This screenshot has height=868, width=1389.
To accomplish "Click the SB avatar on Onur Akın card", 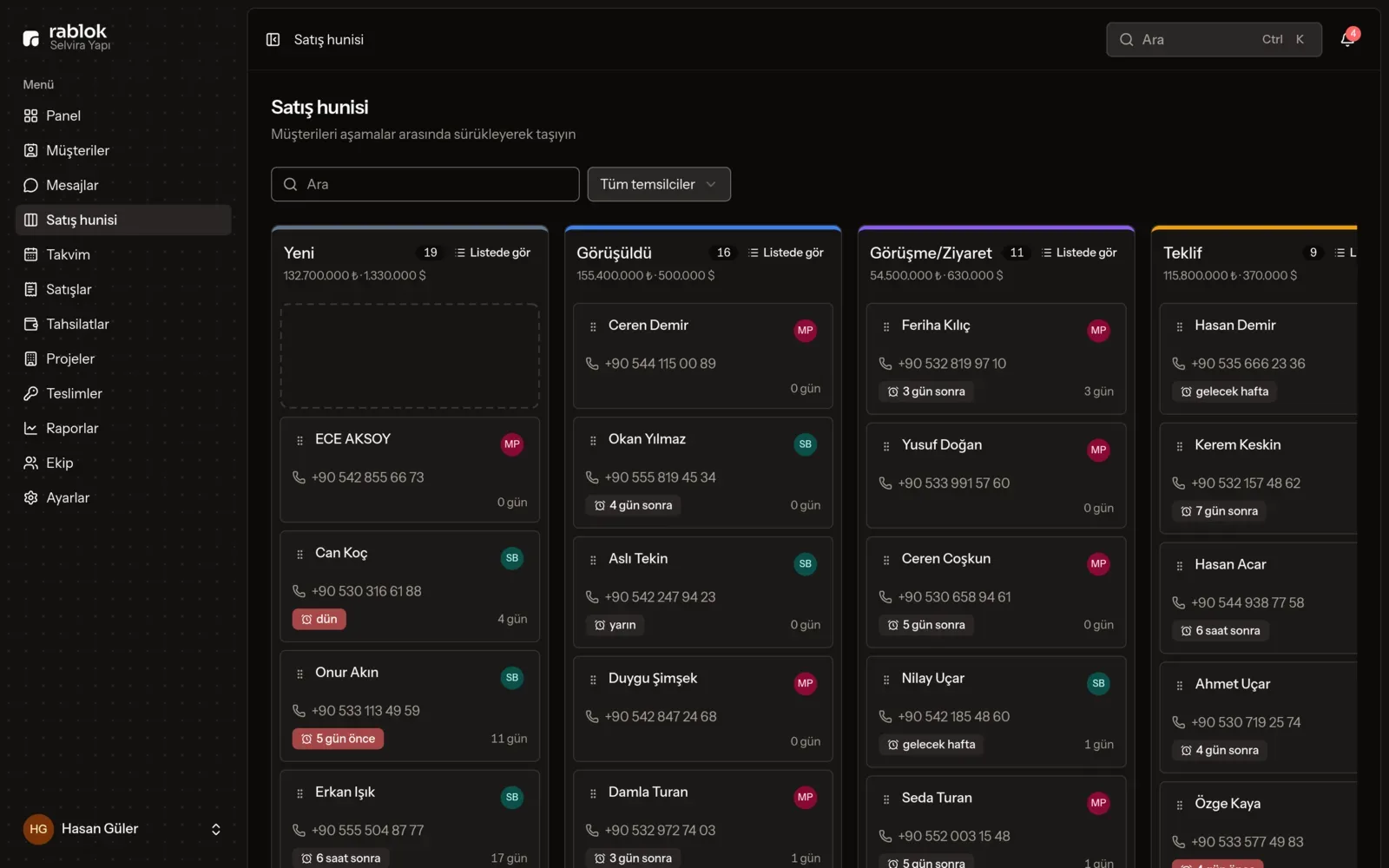I will (x=512, y=678).
